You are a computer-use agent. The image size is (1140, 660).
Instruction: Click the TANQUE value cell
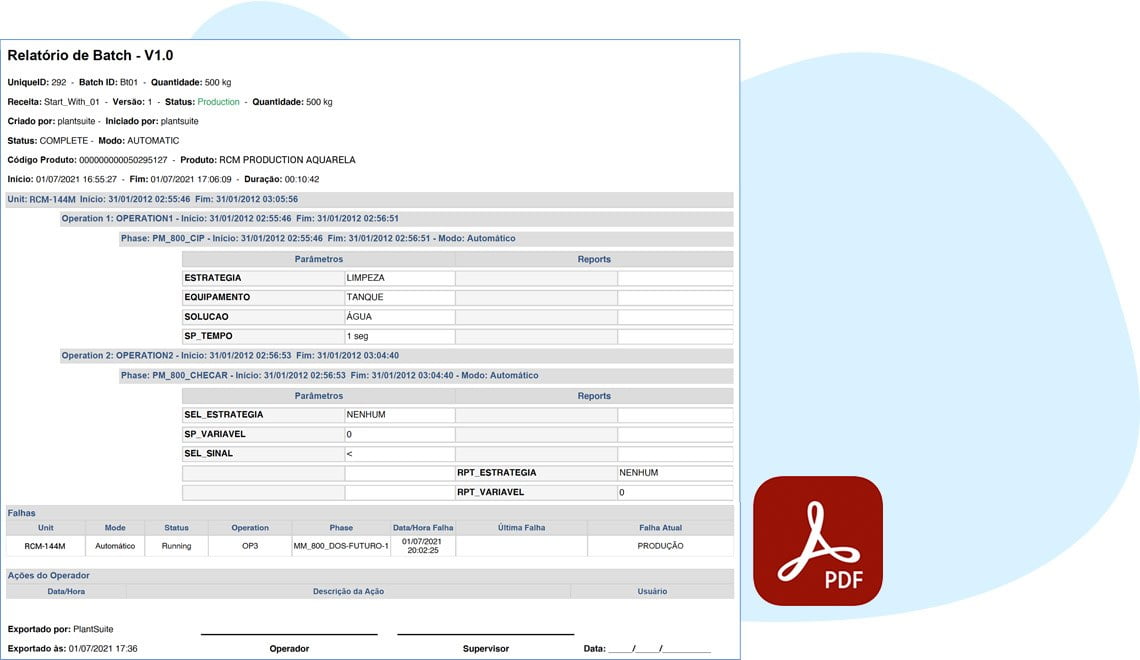(400, 297)
